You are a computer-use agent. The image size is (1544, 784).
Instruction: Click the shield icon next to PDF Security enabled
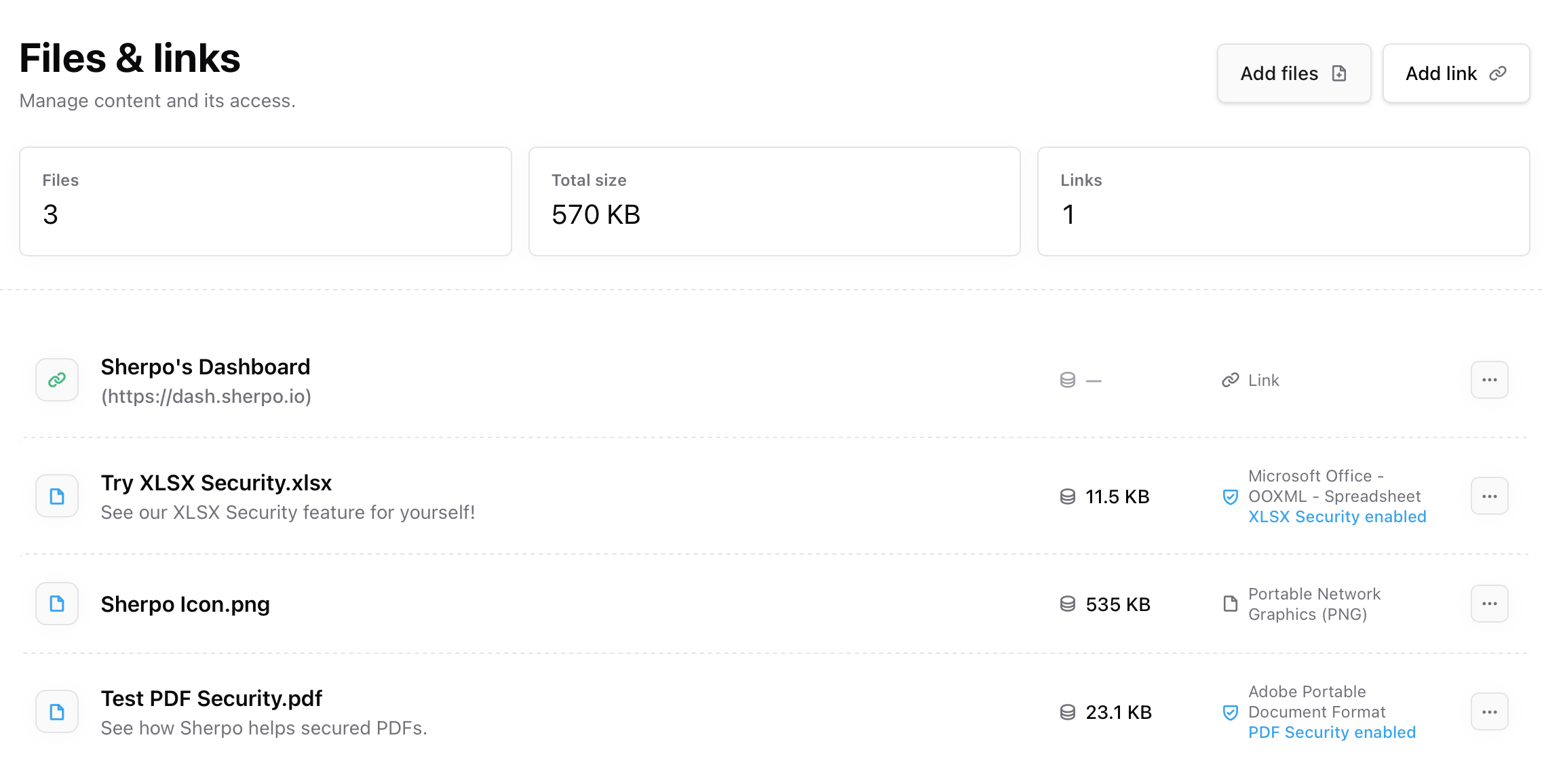pyautogui.click(x=1230, y=713)
